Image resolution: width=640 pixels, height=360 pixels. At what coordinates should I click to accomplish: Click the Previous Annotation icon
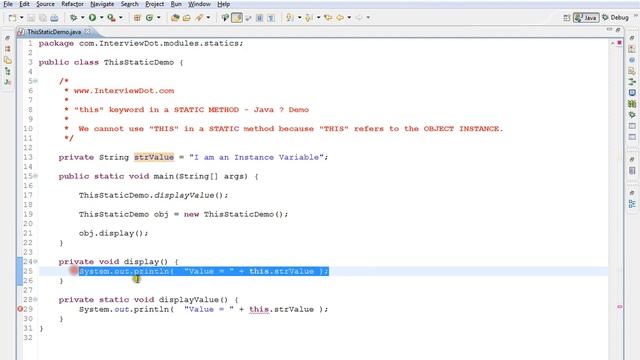309,18
